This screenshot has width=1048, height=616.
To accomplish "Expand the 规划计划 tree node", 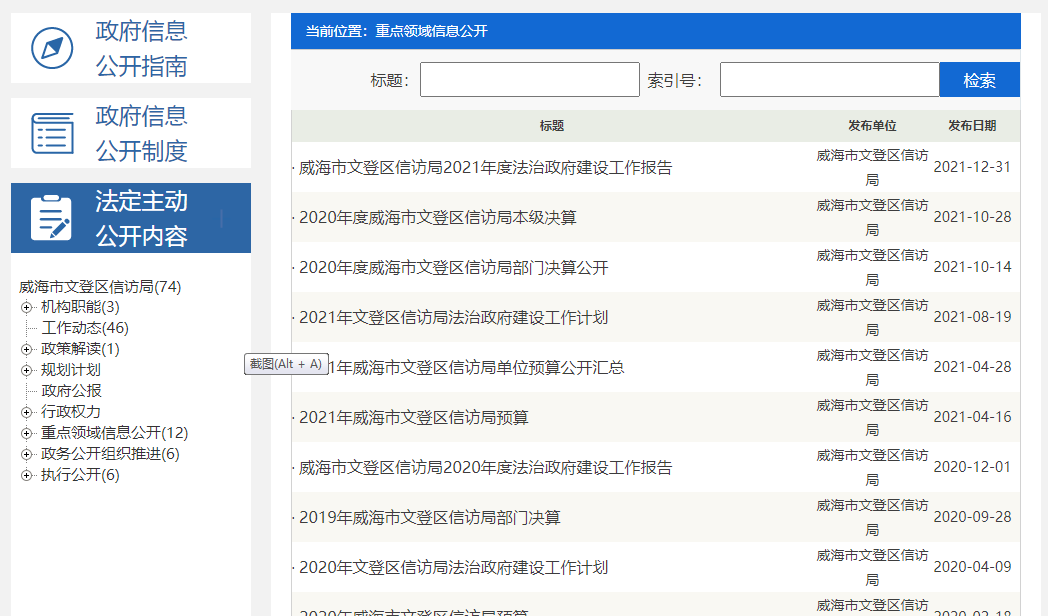I will click(27, 370).
